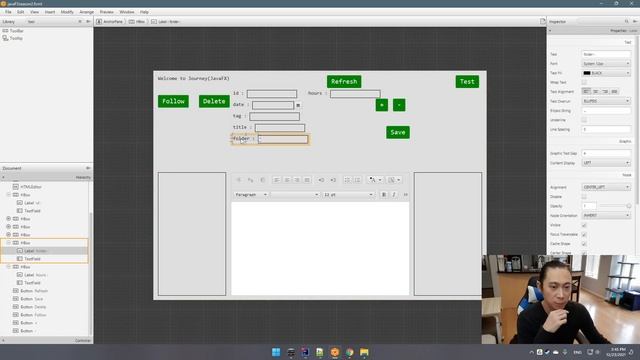Open the Content Display dropdown

tap(606, 163)
